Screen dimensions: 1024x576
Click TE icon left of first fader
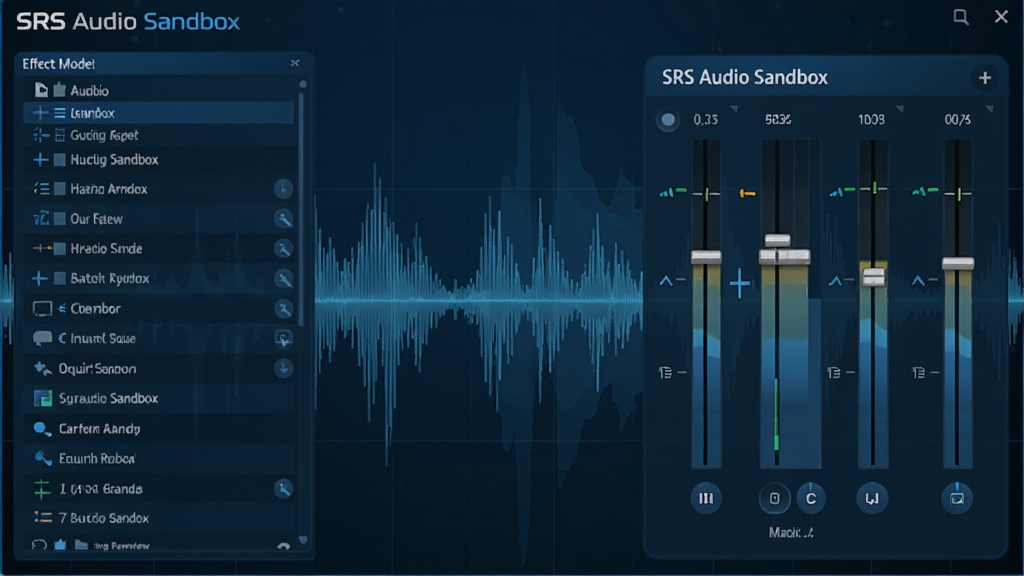coord(665,372)
